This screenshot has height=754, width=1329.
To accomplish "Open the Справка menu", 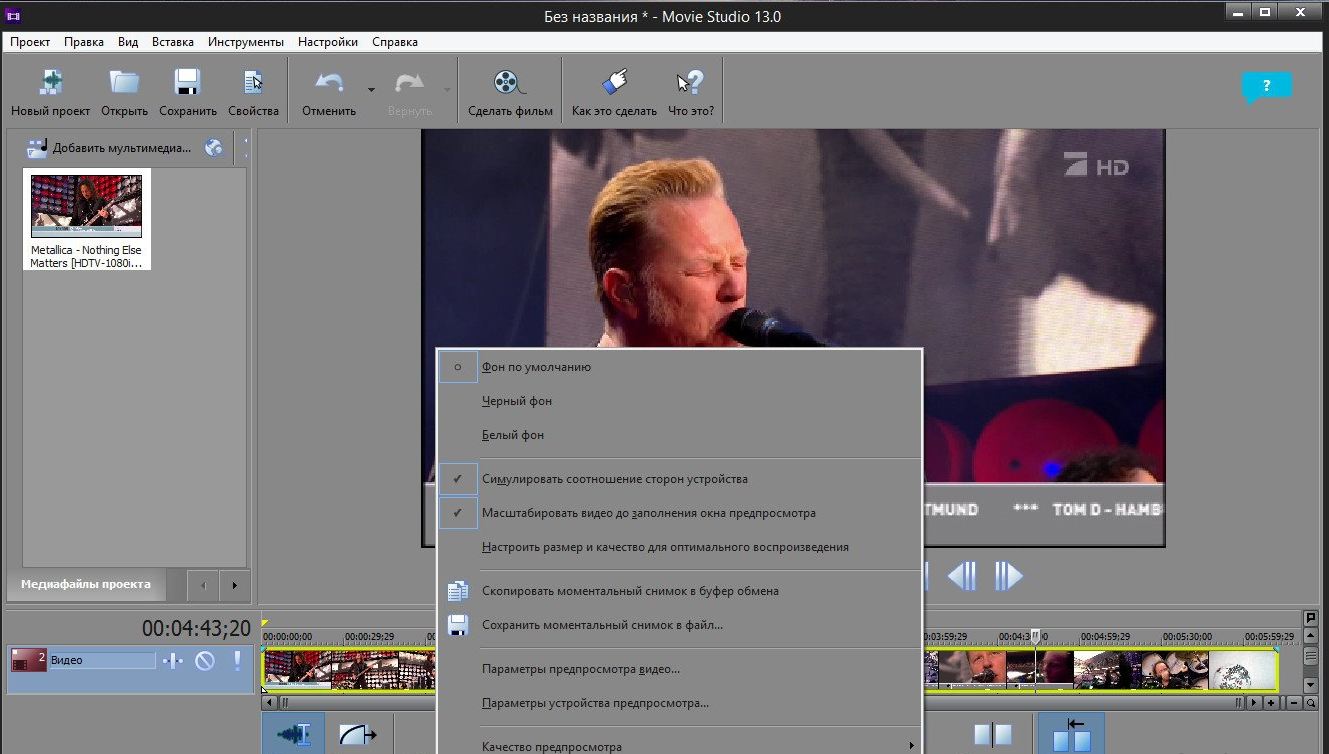I will 395,42.
